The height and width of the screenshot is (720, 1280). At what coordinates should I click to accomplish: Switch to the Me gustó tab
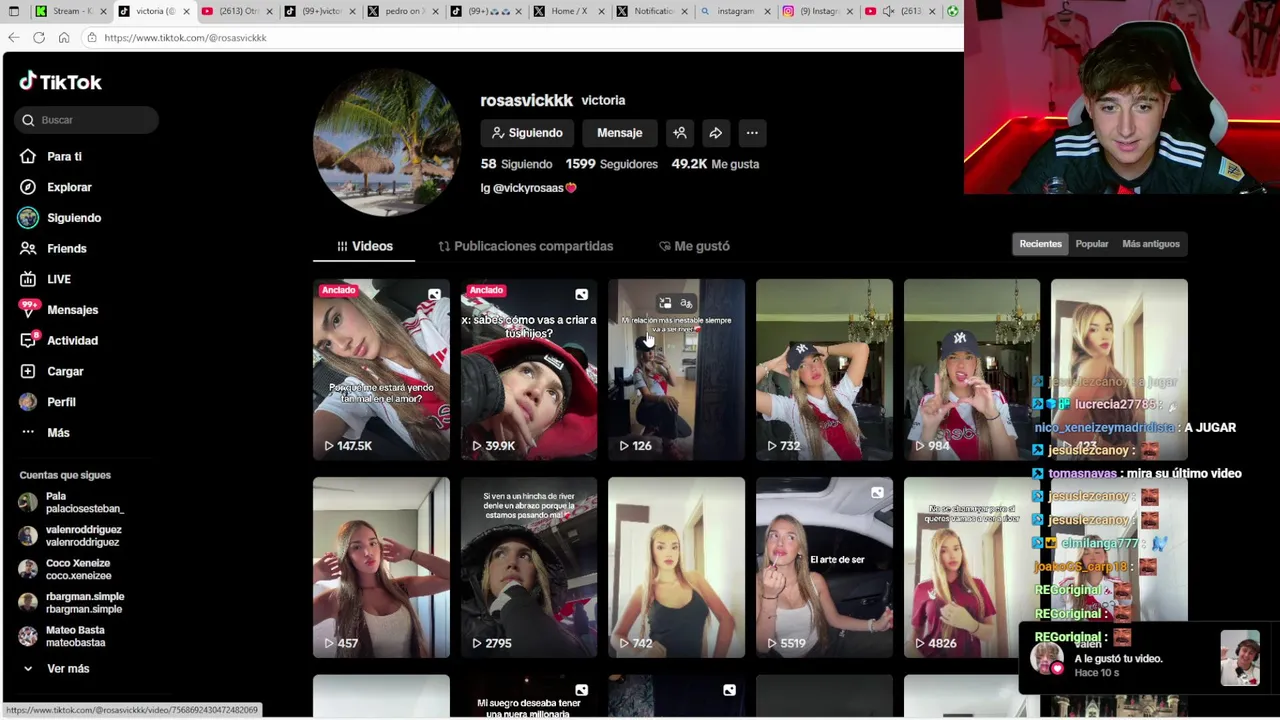point(694,246)
